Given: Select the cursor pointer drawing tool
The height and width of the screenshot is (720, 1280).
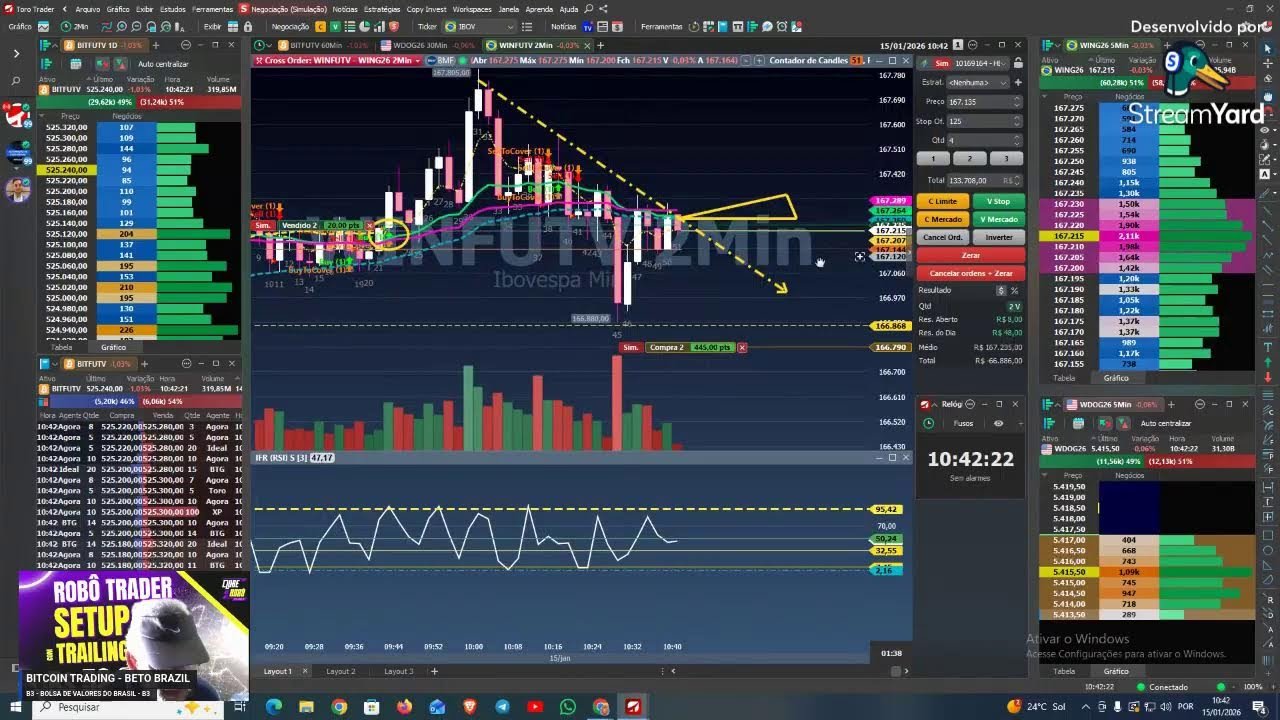Looking at the screenshot, I should [1268, 49].
